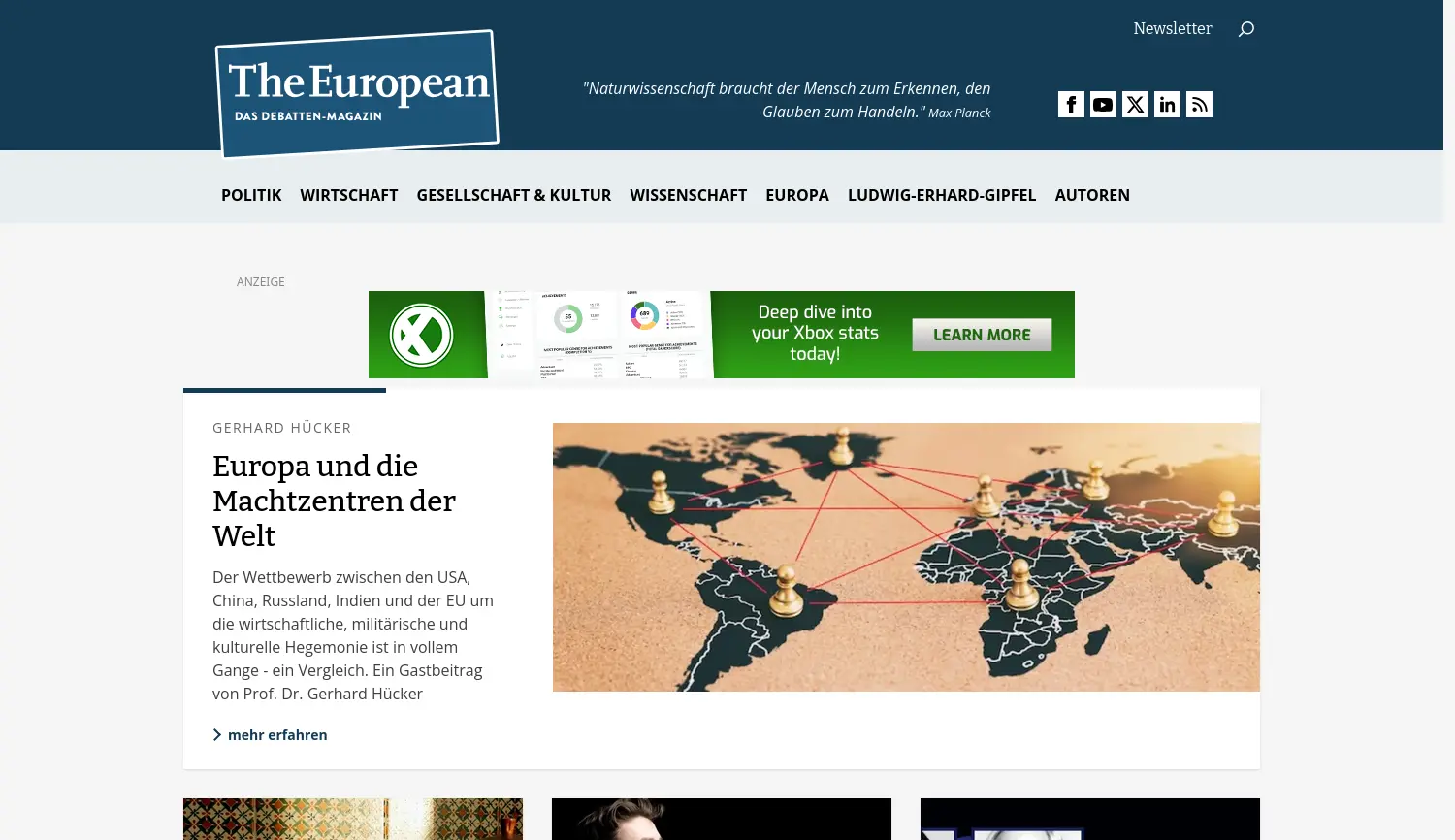Click the Xbox logo in the ad banner
Viewport: 1455px width, 840px height.
click(x=422, y=334)
